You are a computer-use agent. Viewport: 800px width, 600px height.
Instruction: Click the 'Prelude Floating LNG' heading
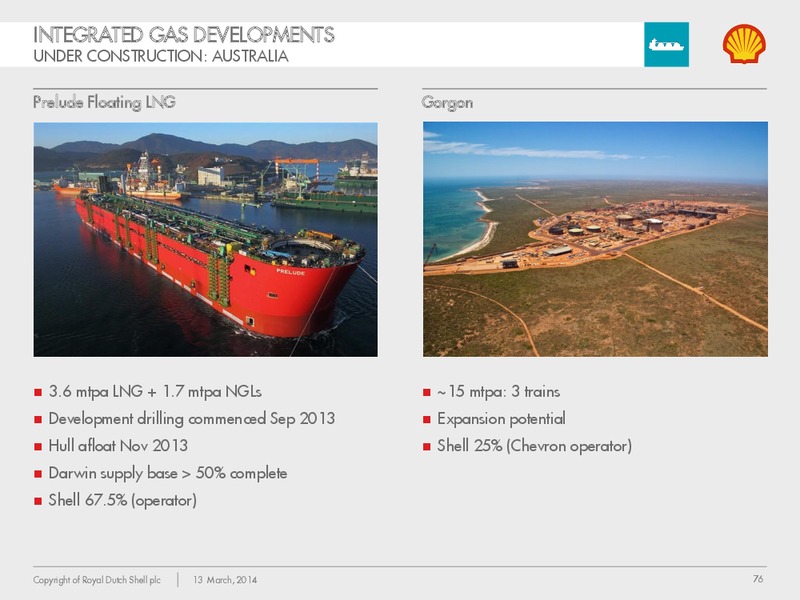[105, 102]
